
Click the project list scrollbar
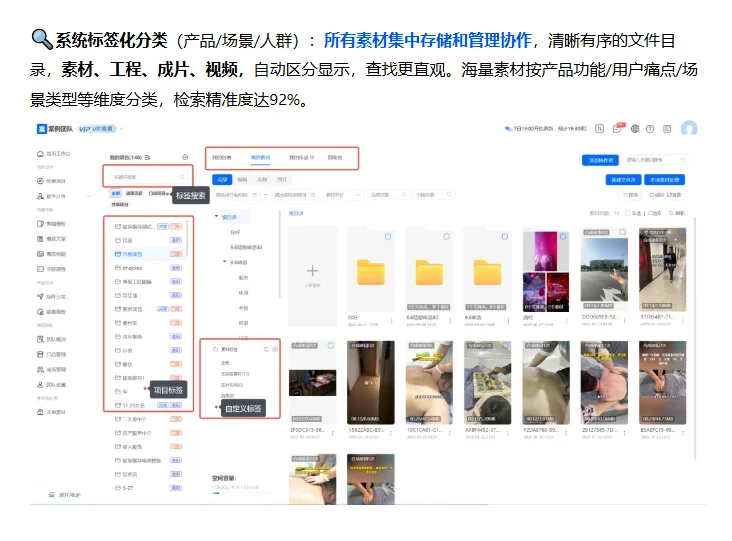187,238
